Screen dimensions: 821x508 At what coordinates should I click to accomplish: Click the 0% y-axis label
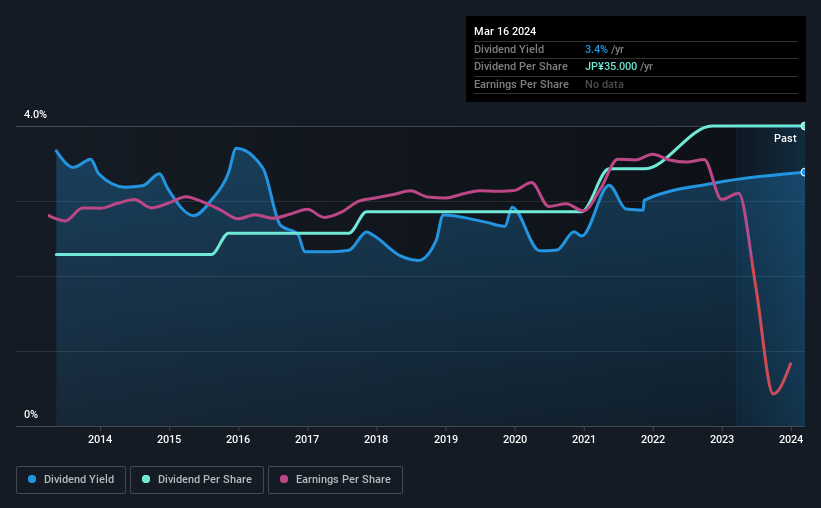pyautogui.click(x=31, y=414)
